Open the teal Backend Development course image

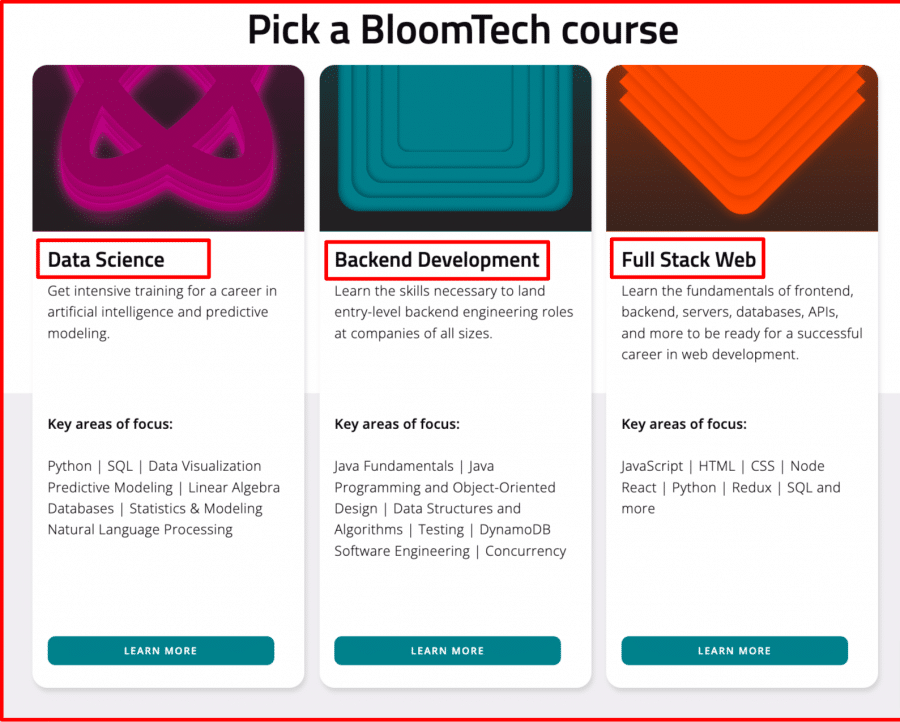(x=455, y=148)
